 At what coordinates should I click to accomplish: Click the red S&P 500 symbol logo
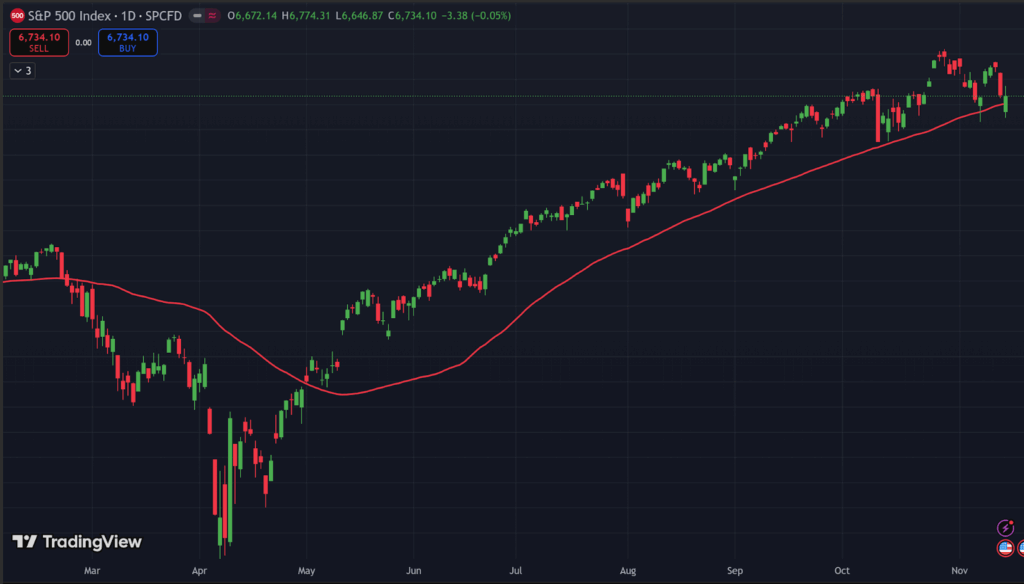(17, 16)
